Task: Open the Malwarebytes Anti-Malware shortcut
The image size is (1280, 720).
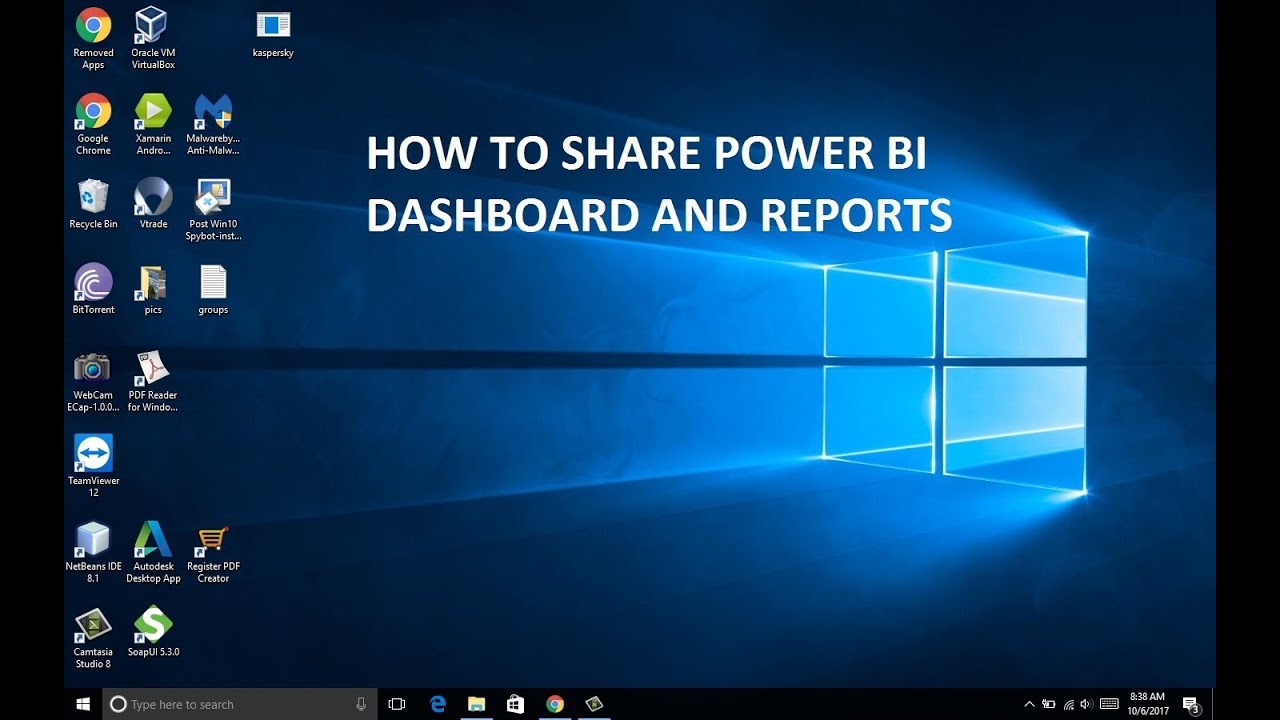Action: [213, 124]
